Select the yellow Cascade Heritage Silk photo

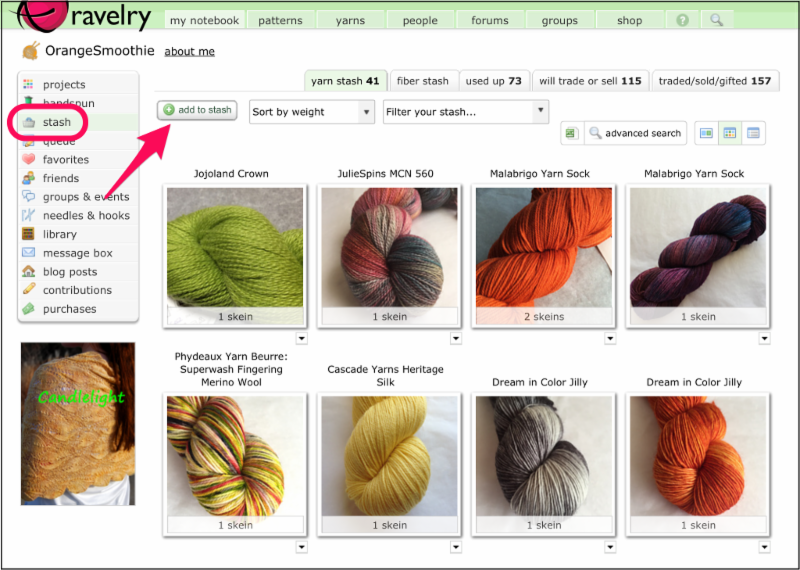(388, 454)
